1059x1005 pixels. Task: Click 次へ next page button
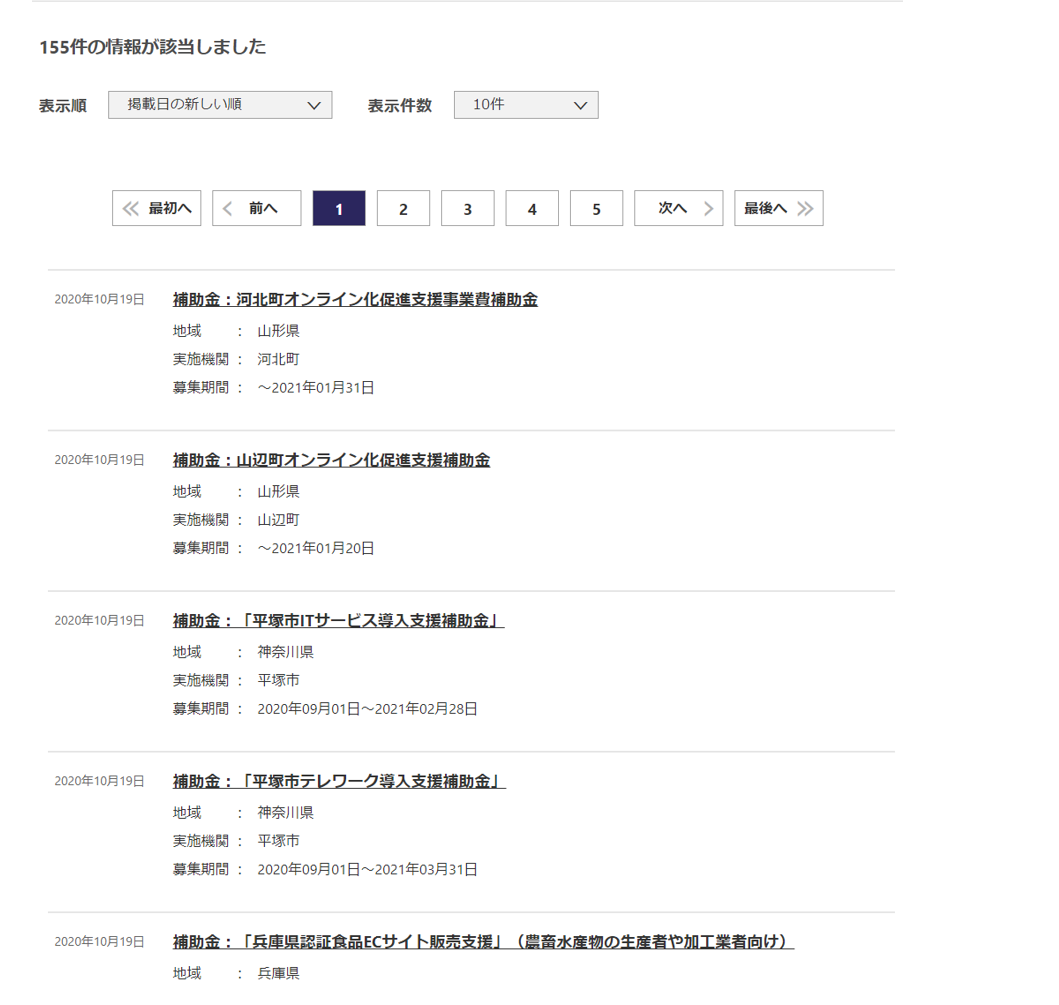(678, 208)
